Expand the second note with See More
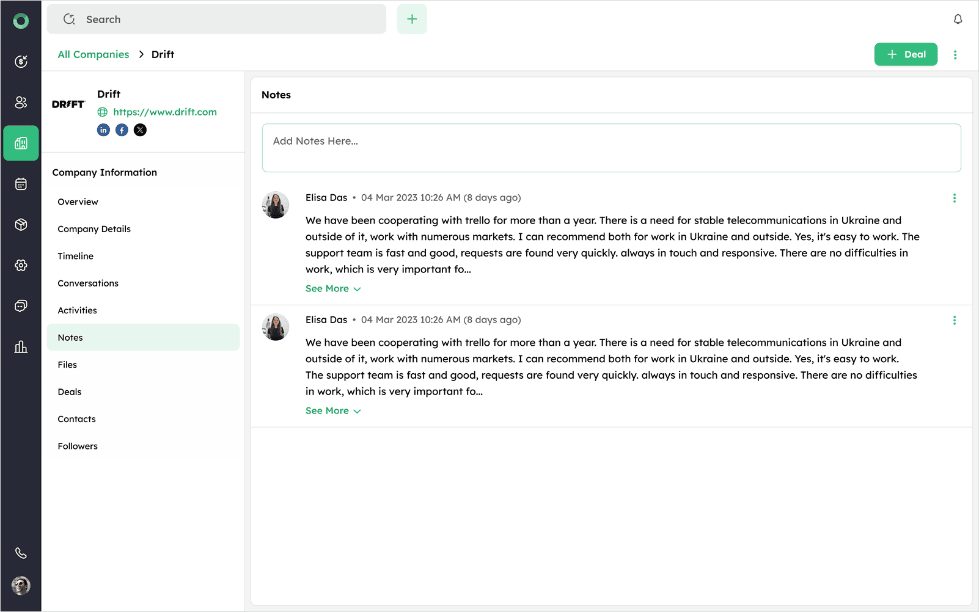 [333, 411]
